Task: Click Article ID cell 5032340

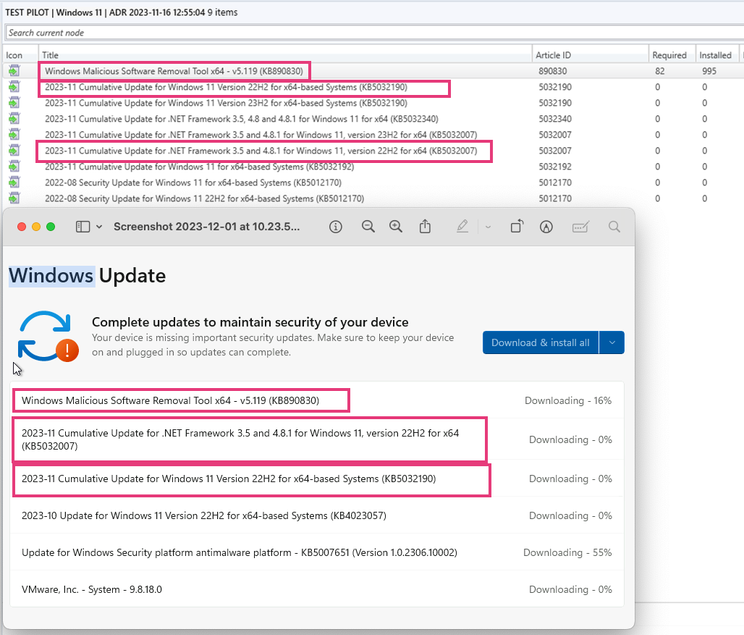Action: (x=555, y=119)
